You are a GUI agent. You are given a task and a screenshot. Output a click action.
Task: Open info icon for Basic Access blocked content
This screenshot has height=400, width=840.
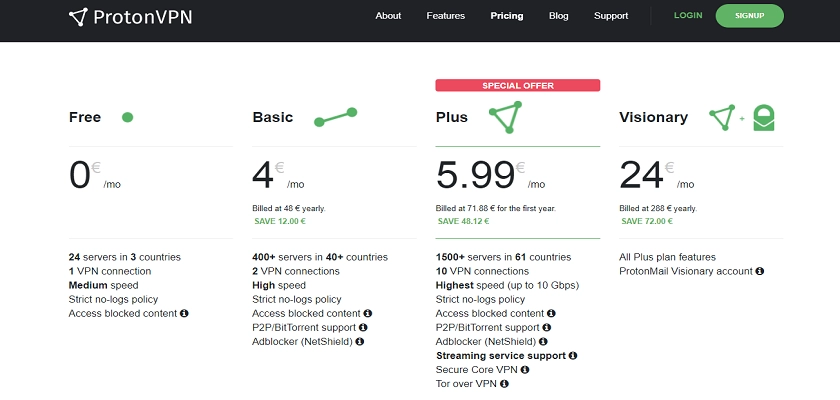tap(368, 313)
